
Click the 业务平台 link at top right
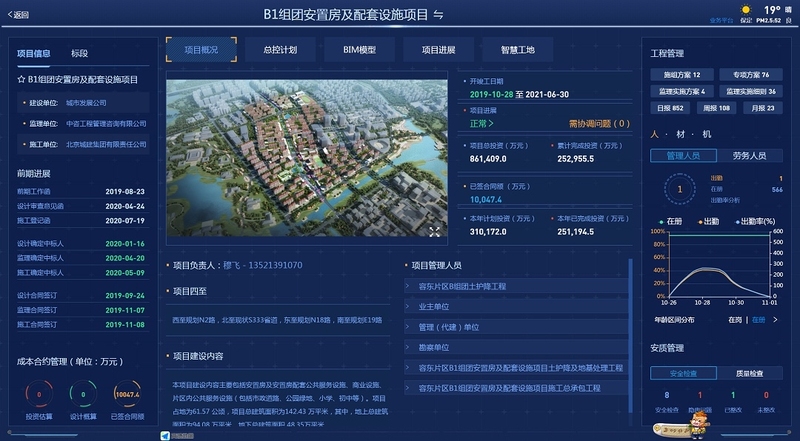coord(721,20)
